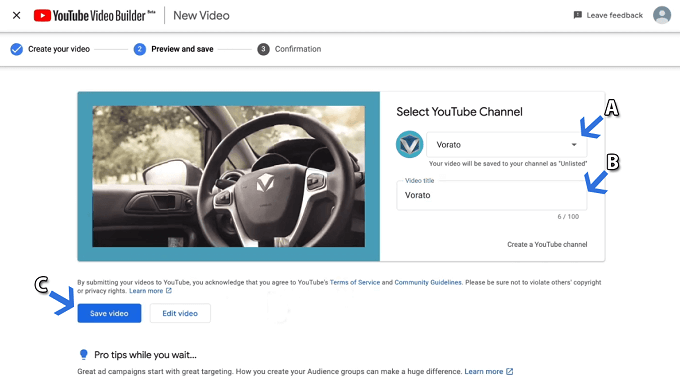Close the video builder with the X icon

point(16,16)
